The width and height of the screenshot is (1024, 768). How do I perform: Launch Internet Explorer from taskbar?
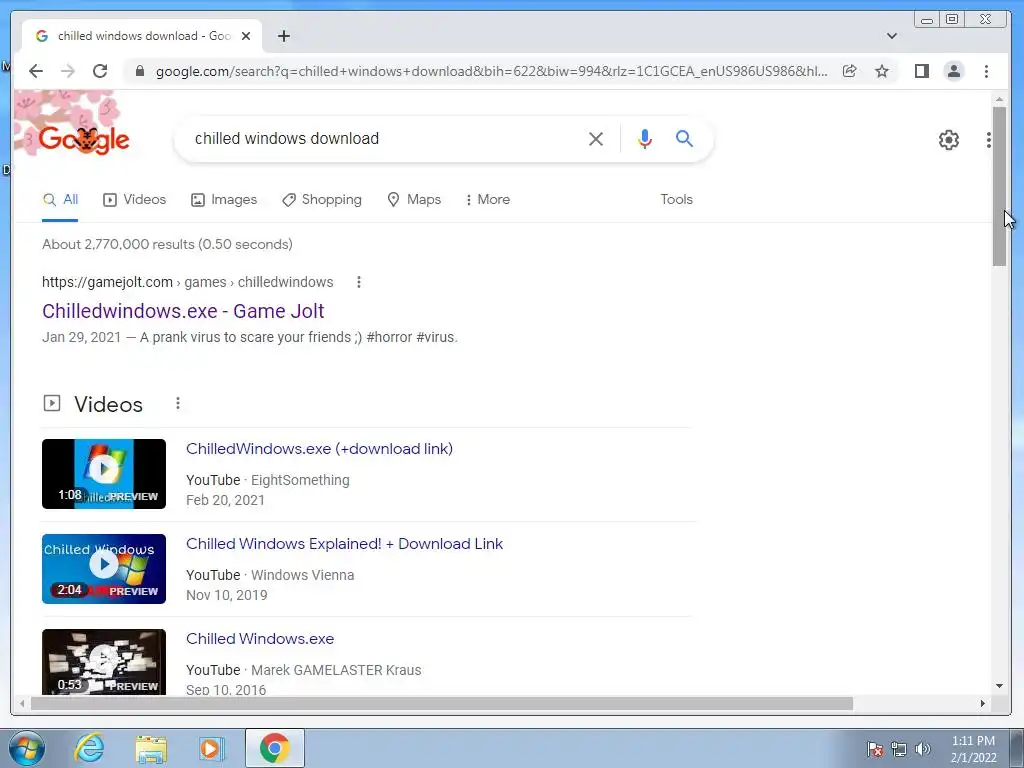click(x=89, y=748)
